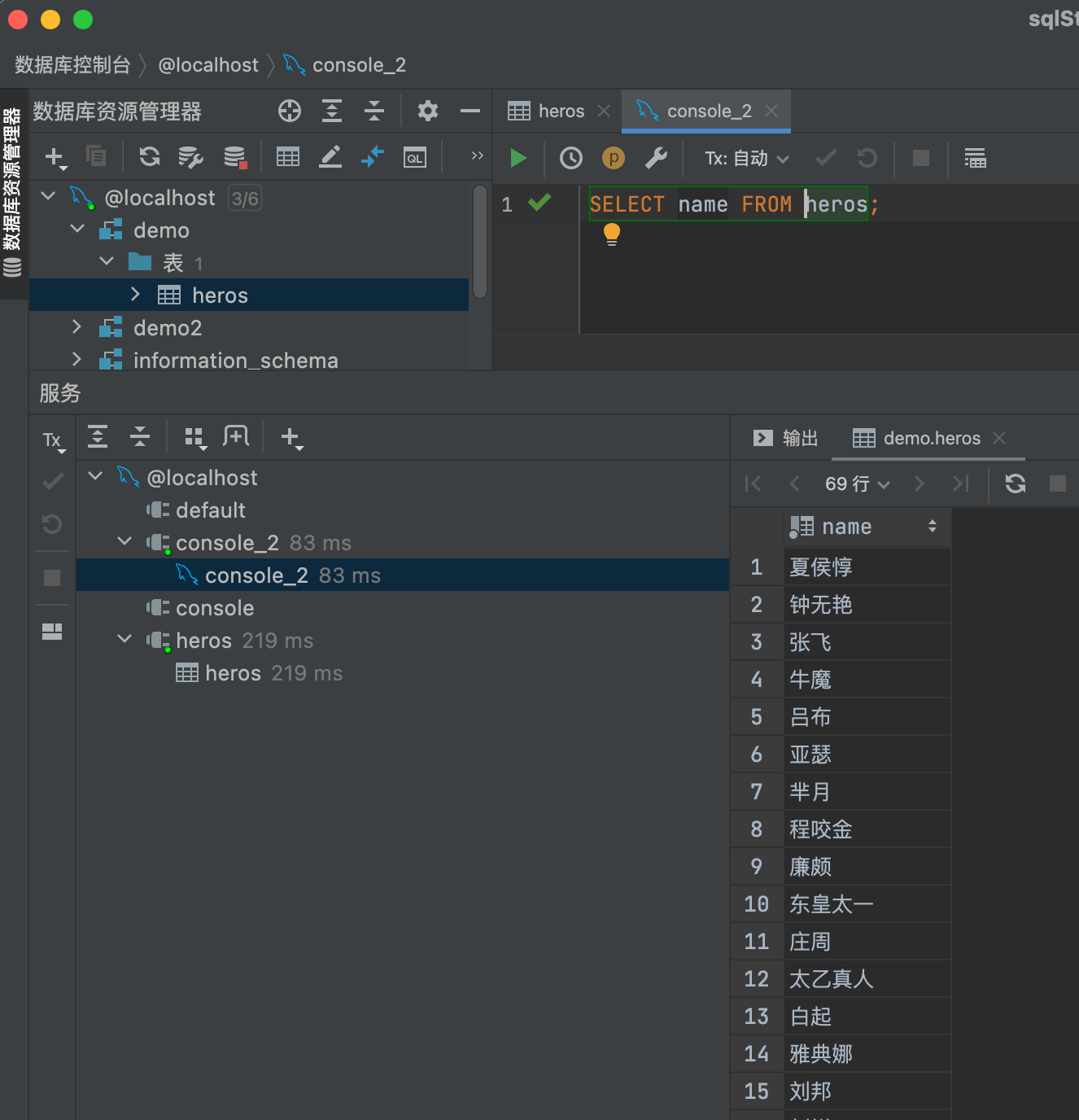Viewport: 1079px width, 1120px height.
Task: Click the orange P playground icon
Action: click(x=614, y=158)
